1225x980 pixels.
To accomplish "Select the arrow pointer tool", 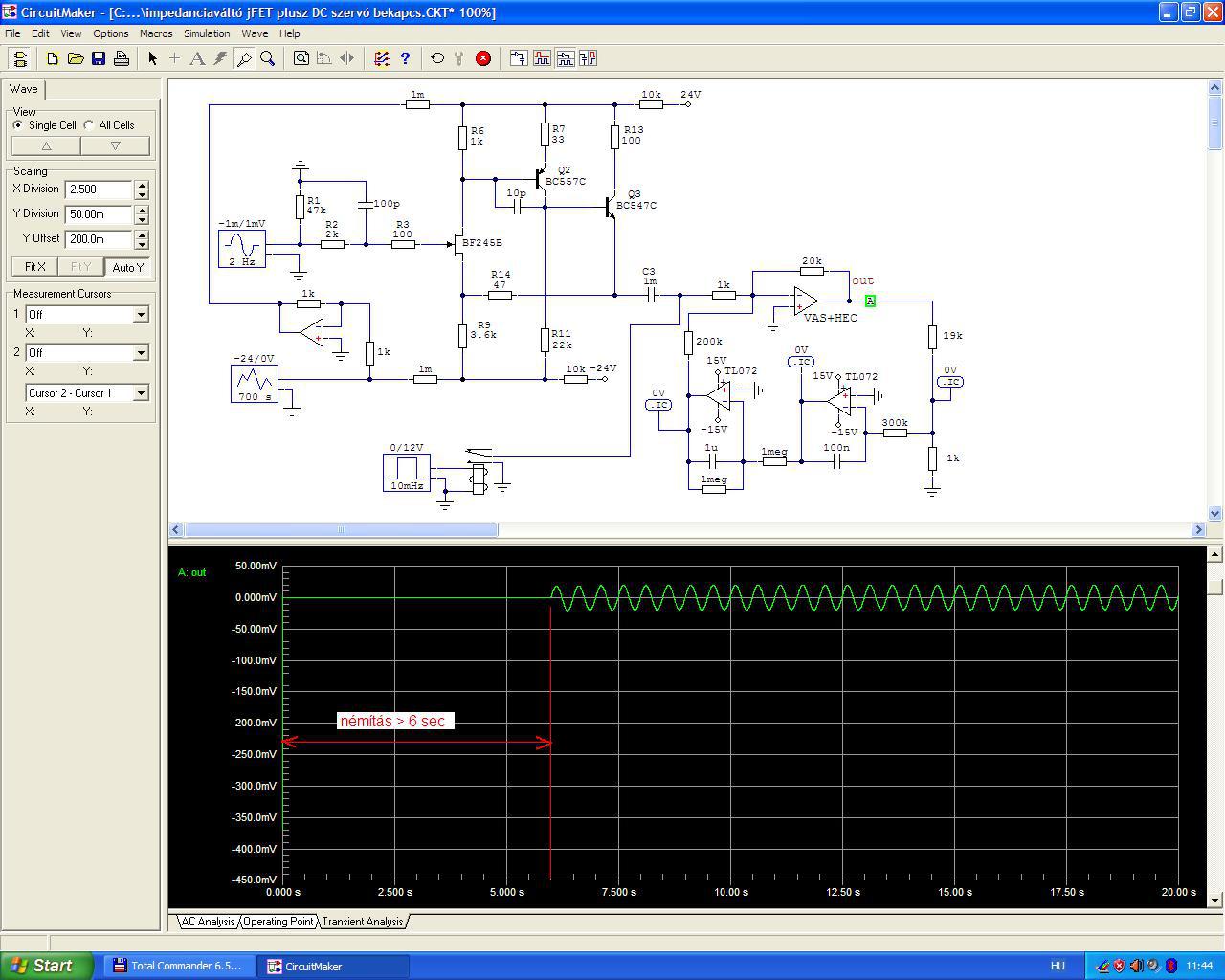I will tap(152, 58).
